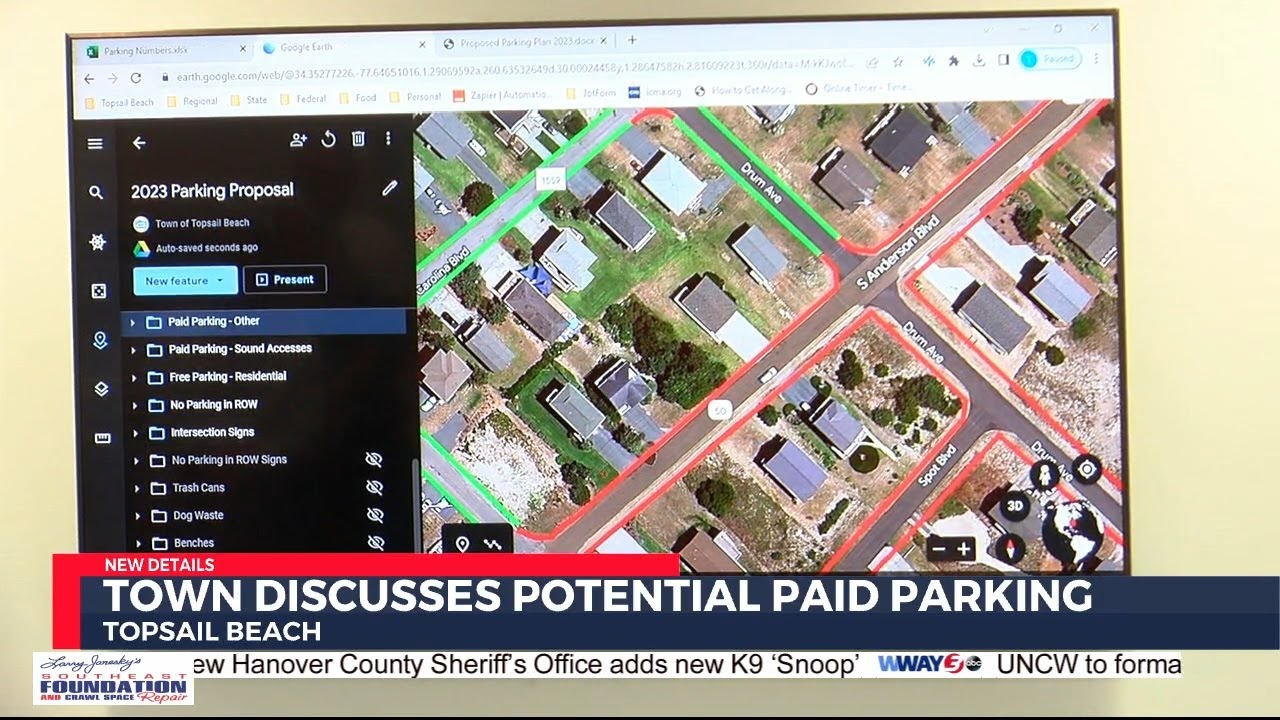Open the Chrome three-dot menu

pyautogui.click(x=1094, y=58)
